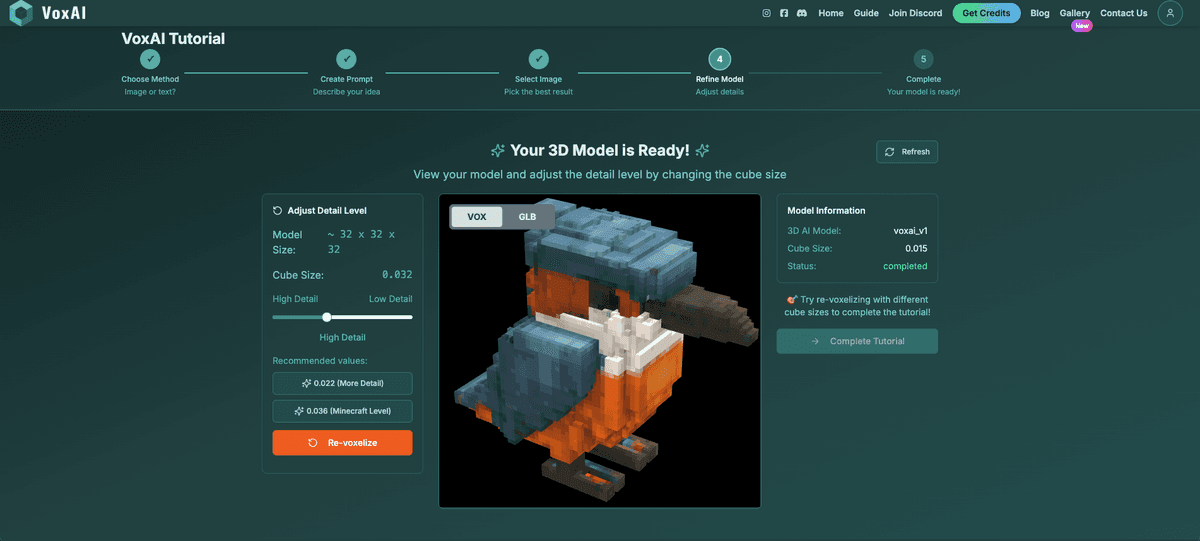Open the Guide menu item
The height and width of the screenshot is (541, 1200).
[x=866, y=13]
